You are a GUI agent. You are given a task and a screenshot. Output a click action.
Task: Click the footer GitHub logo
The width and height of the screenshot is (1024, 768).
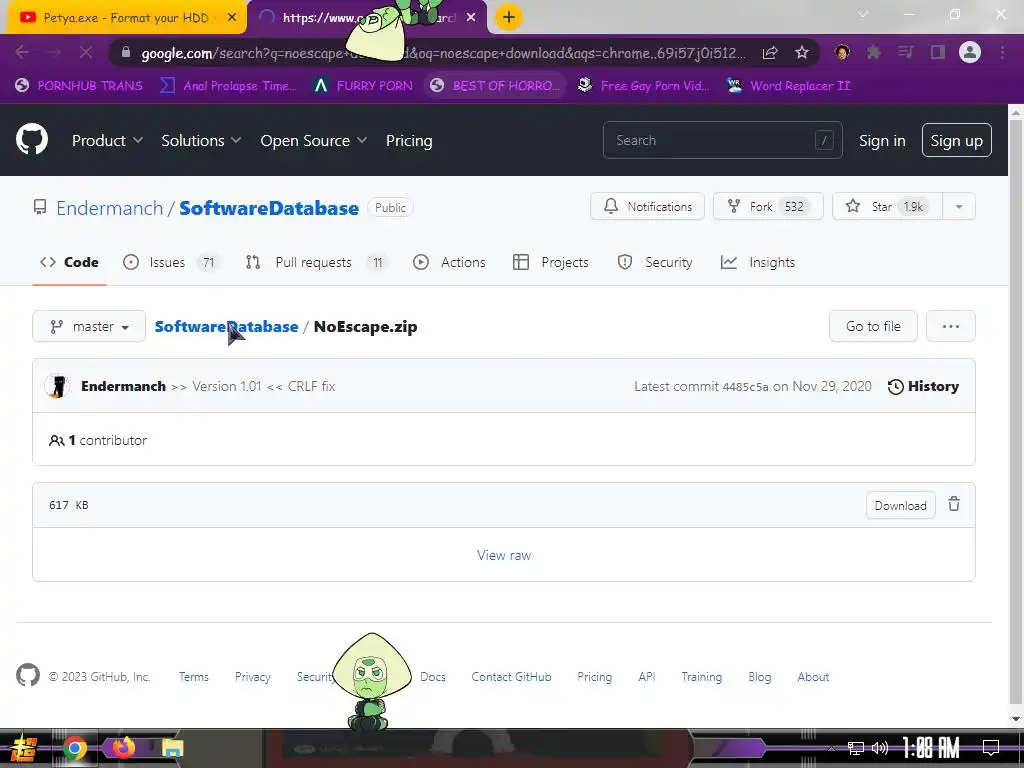click(x=28, y=675)
